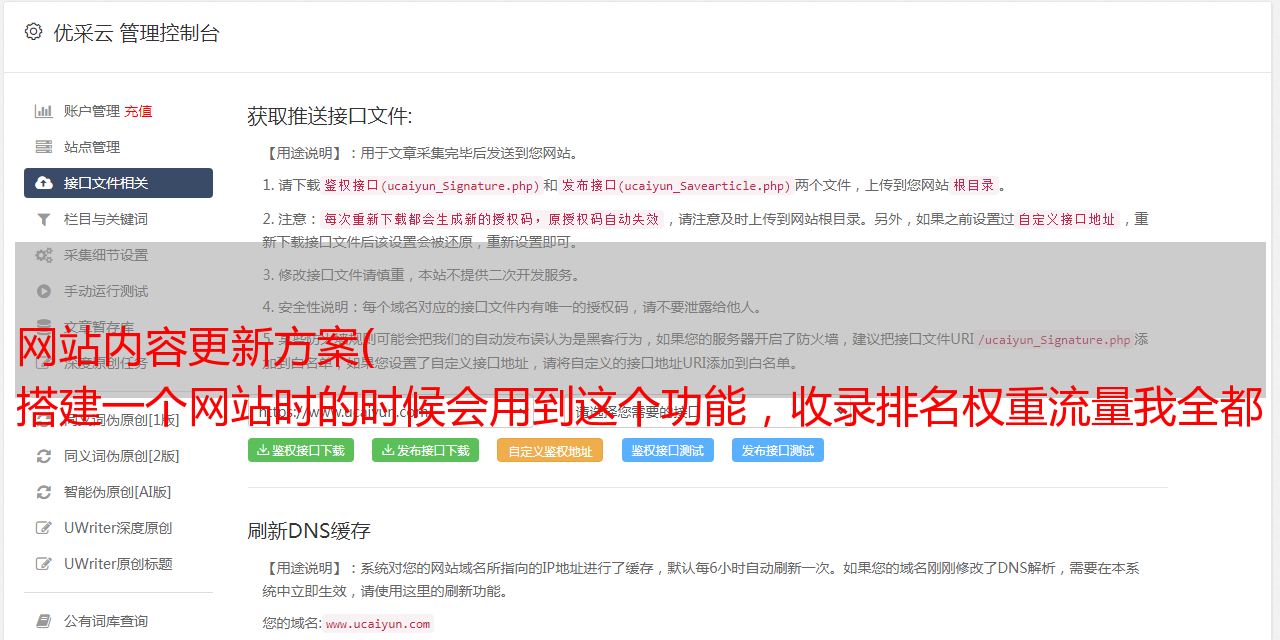The image size is (1280, 640).
Task: Click the refresh icon beside 同义词伪原创[2版]
Action: [44, 456]
